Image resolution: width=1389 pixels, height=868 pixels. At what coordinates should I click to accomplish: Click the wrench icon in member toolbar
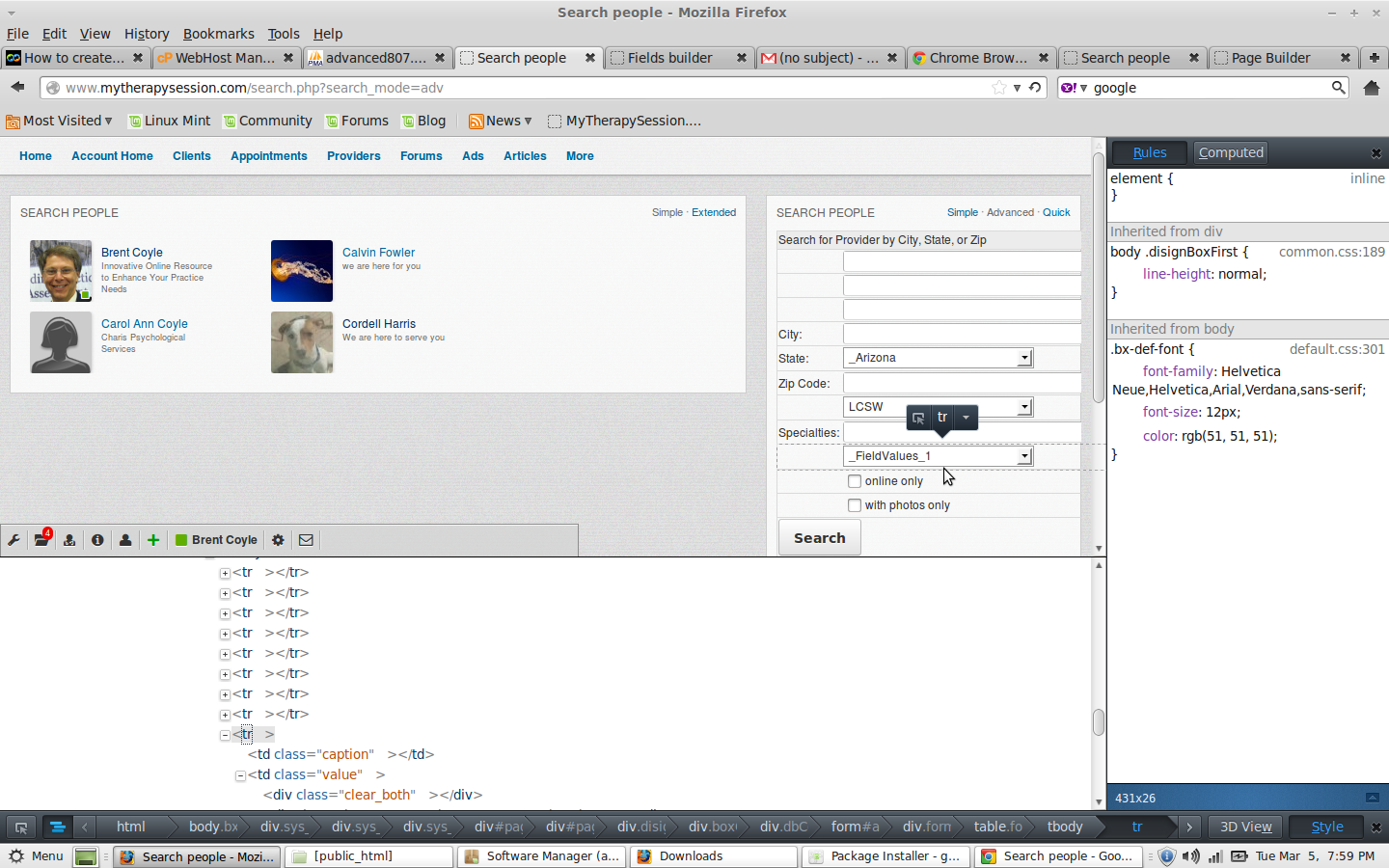pos(14,540)
